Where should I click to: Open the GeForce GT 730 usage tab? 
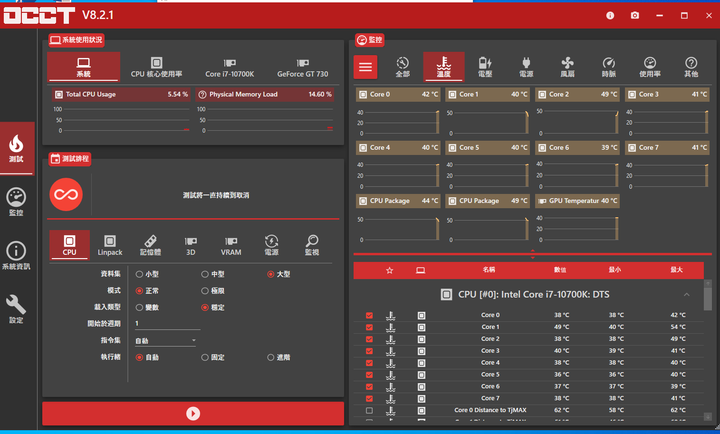point(303,67)
